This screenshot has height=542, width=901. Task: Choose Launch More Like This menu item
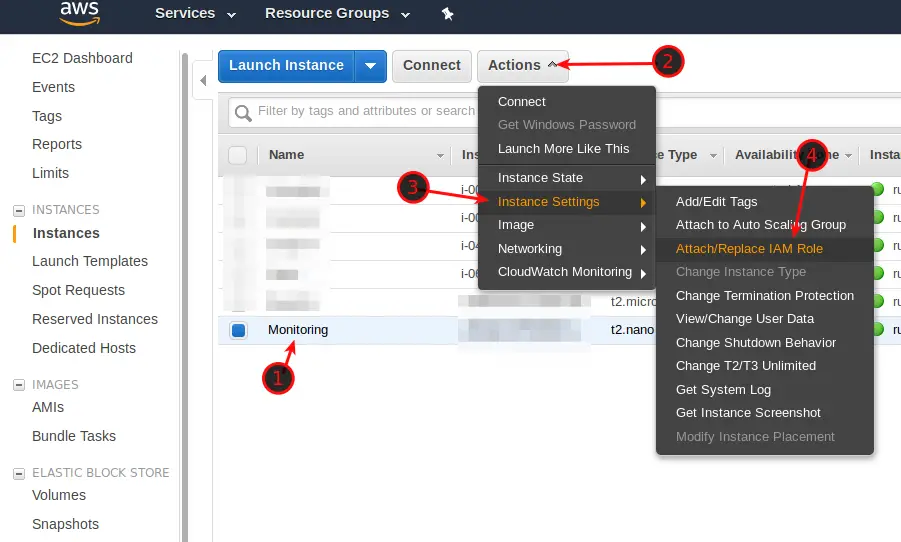567,149
